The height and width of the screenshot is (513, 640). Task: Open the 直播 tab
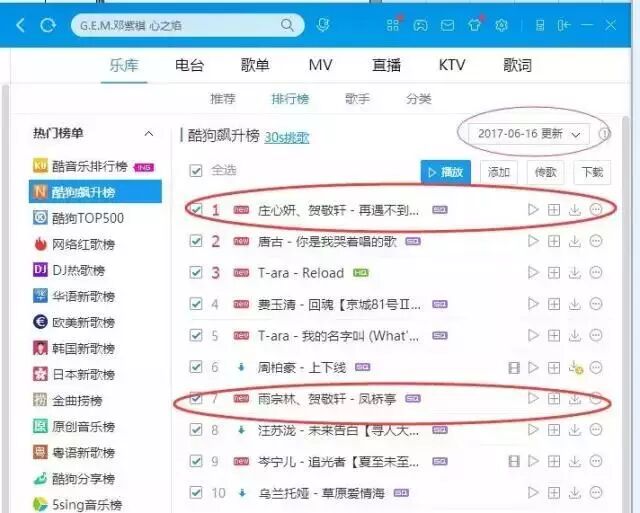coord(386,65)
